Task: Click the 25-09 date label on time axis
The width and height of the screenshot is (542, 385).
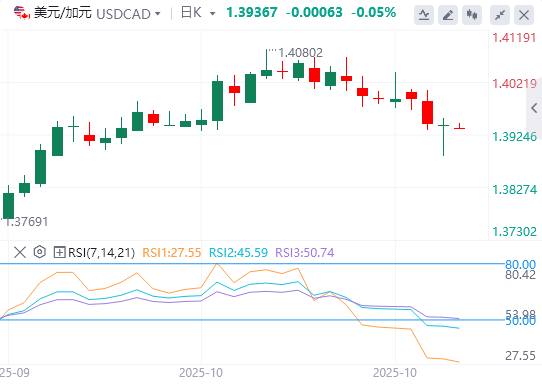Action: pyautogui.click(x=15, y=373)
